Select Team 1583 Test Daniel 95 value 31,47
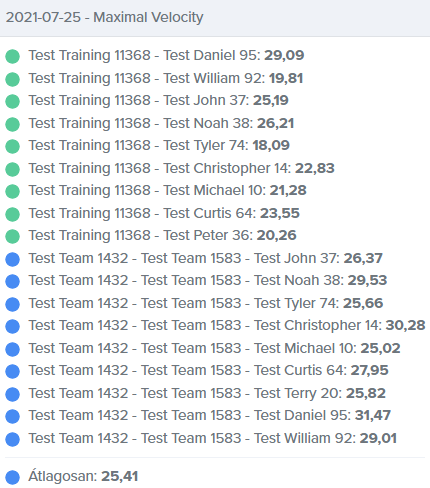 [373, 415]
